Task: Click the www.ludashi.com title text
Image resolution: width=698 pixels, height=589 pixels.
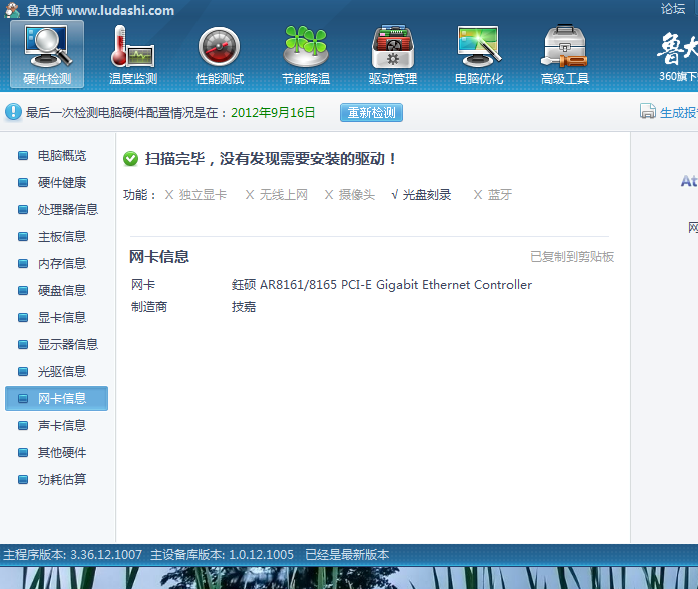Action: [120, 10]
